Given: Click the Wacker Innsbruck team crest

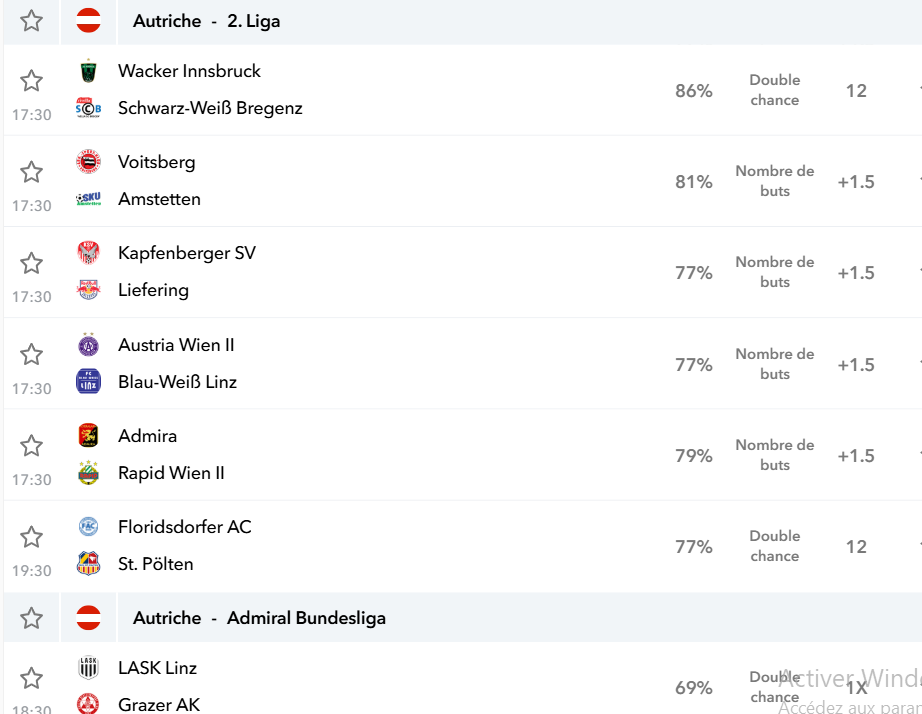Looking at the screenshot, I should [88, 71].
